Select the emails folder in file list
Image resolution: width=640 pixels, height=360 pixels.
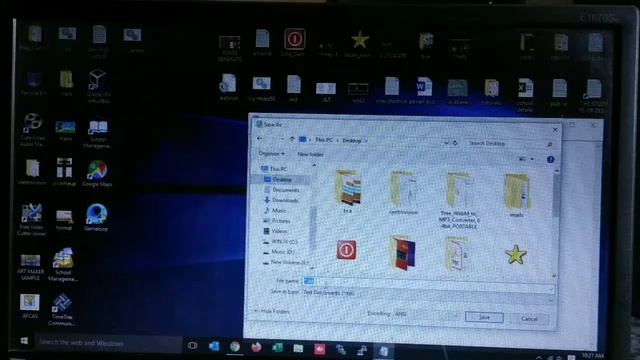[x=516, y=196]
